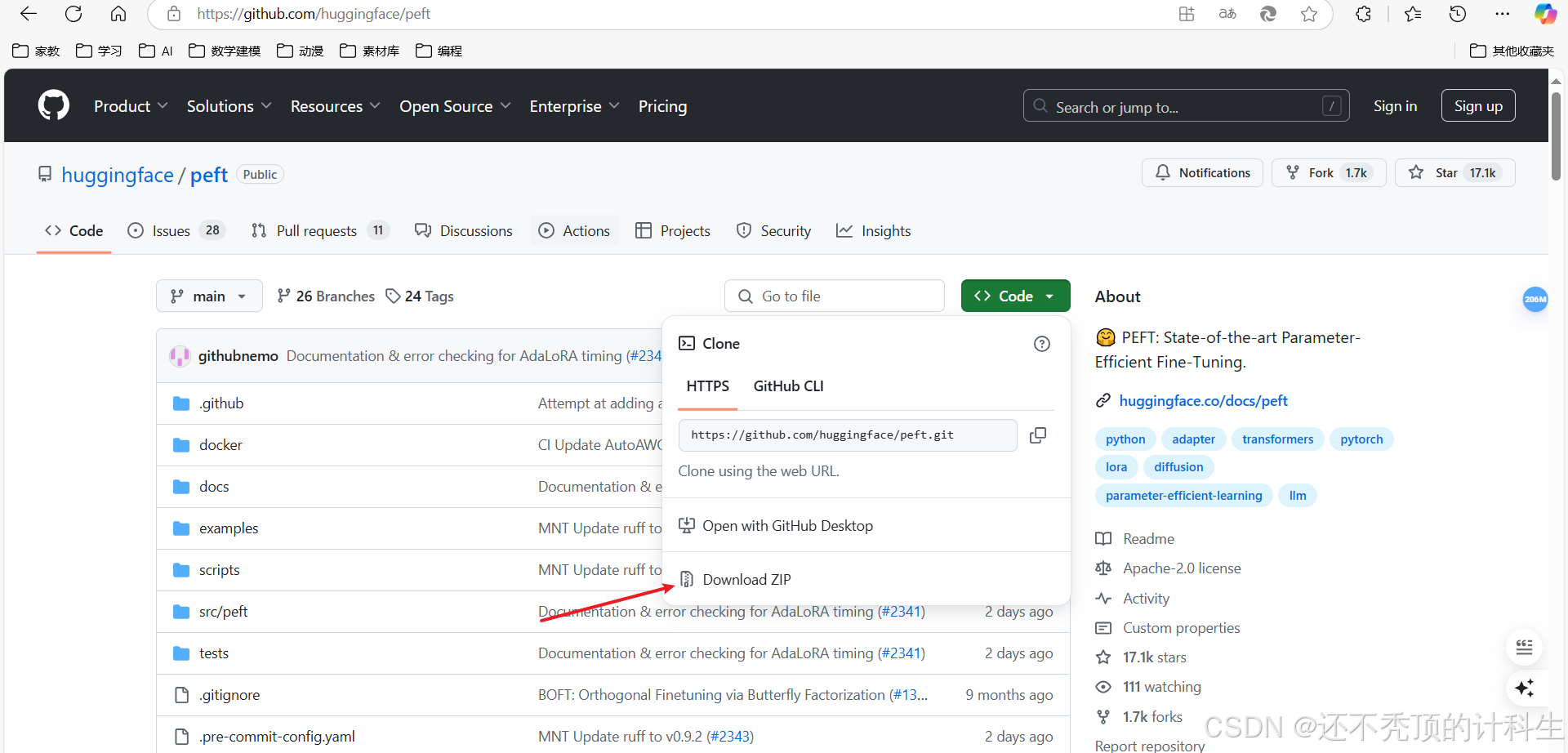1568x753 pixels.
Task: Open the Security tab
Action: pos(773,231)
